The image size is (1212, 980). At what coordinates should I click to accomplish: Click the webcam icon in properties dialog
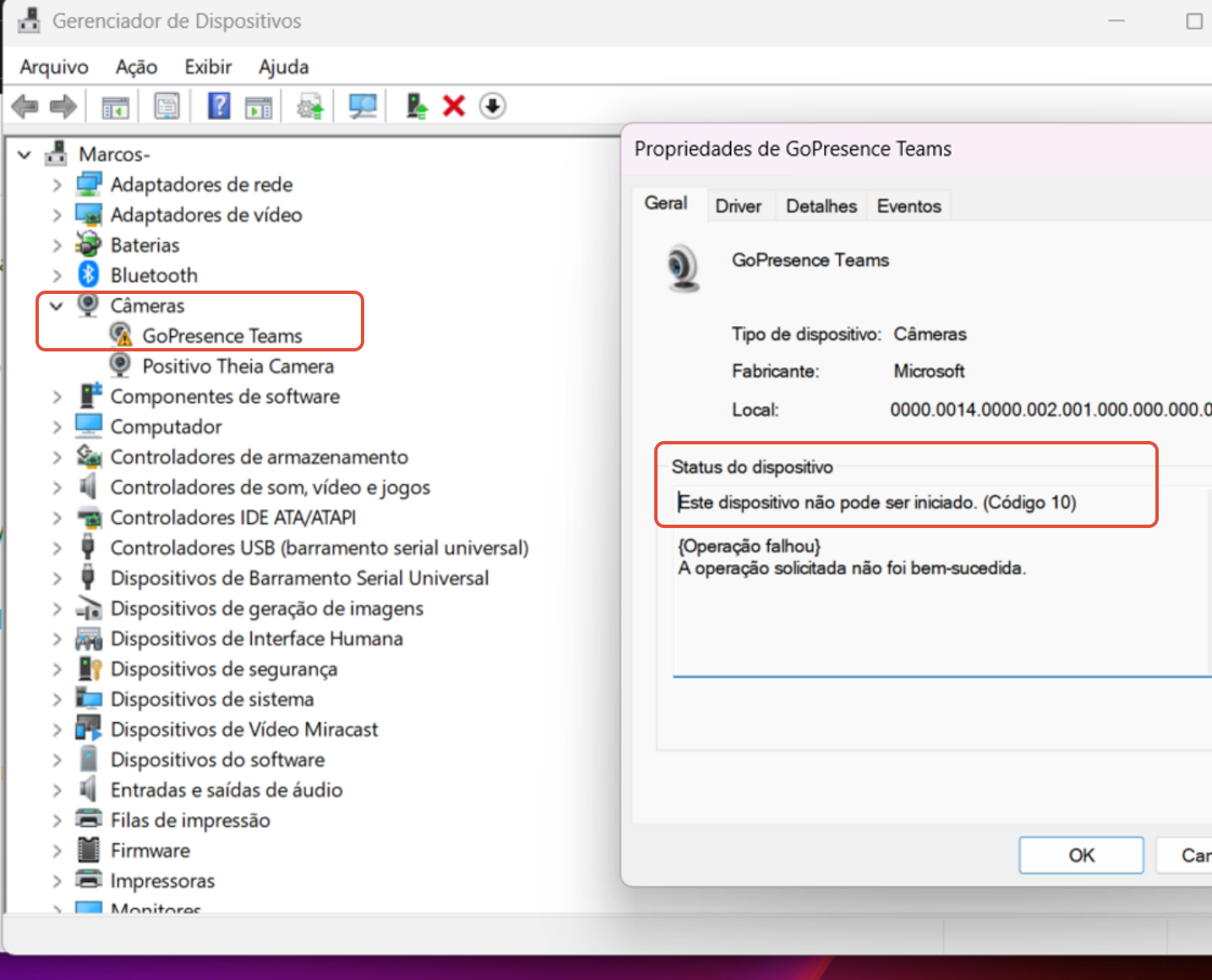click(x=683, y=269)
